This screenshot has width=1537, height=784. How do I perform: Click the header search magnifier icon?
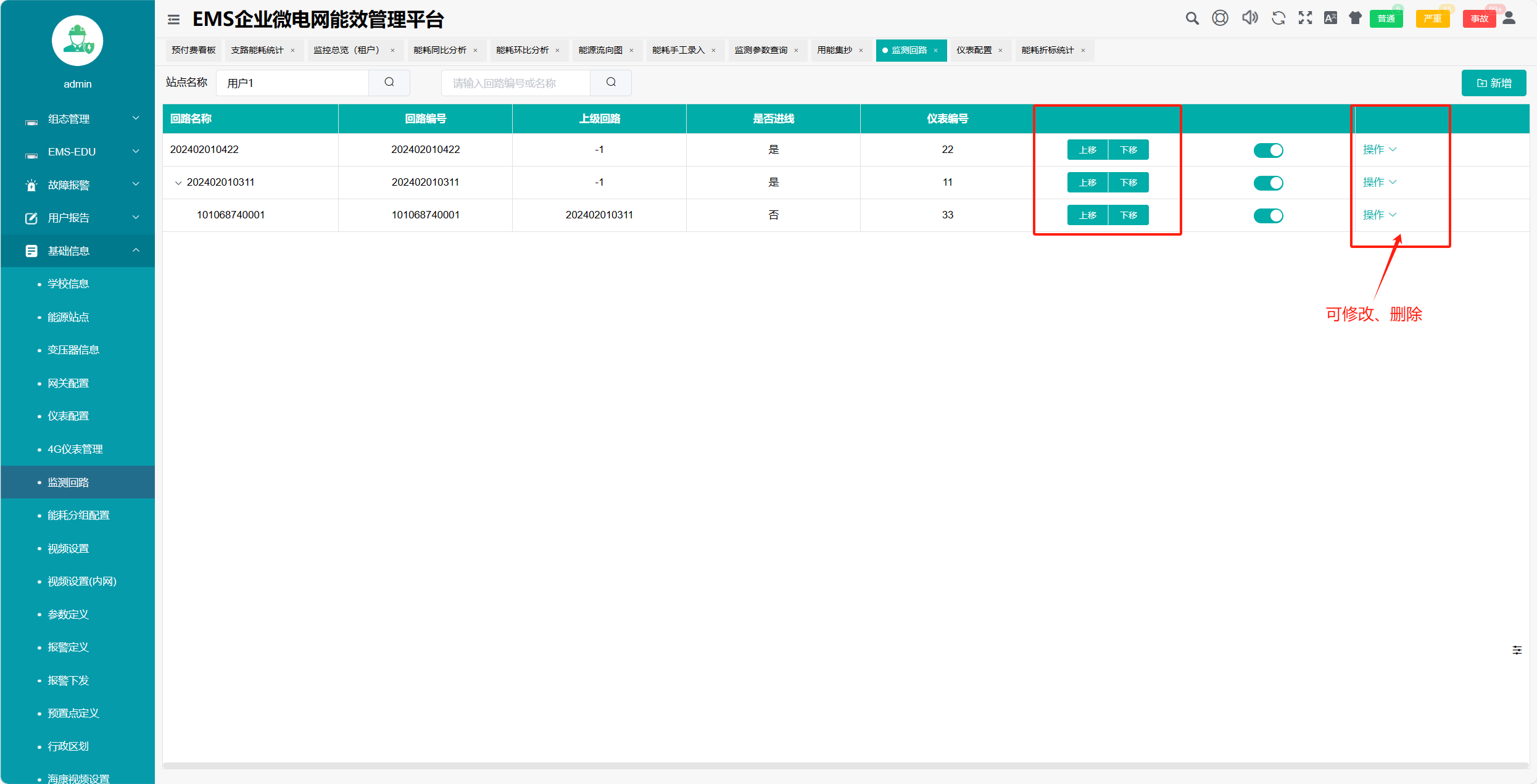pos(1191,19)
